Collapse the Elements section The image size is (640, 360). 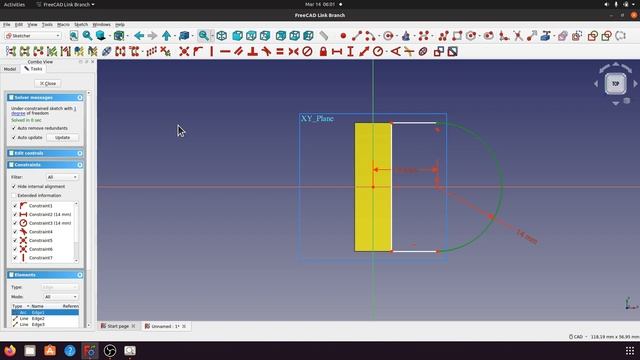pyautogui.click(x=80, y=275)
